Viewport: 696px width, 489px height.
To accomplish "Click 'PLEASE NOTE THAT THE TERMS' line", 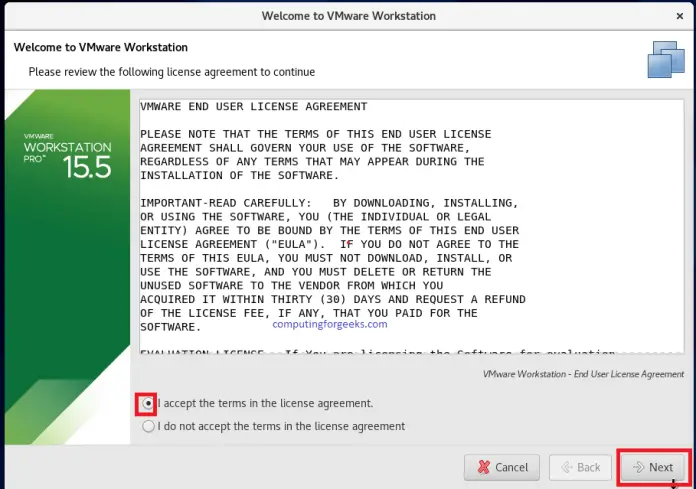I will 316,134.
